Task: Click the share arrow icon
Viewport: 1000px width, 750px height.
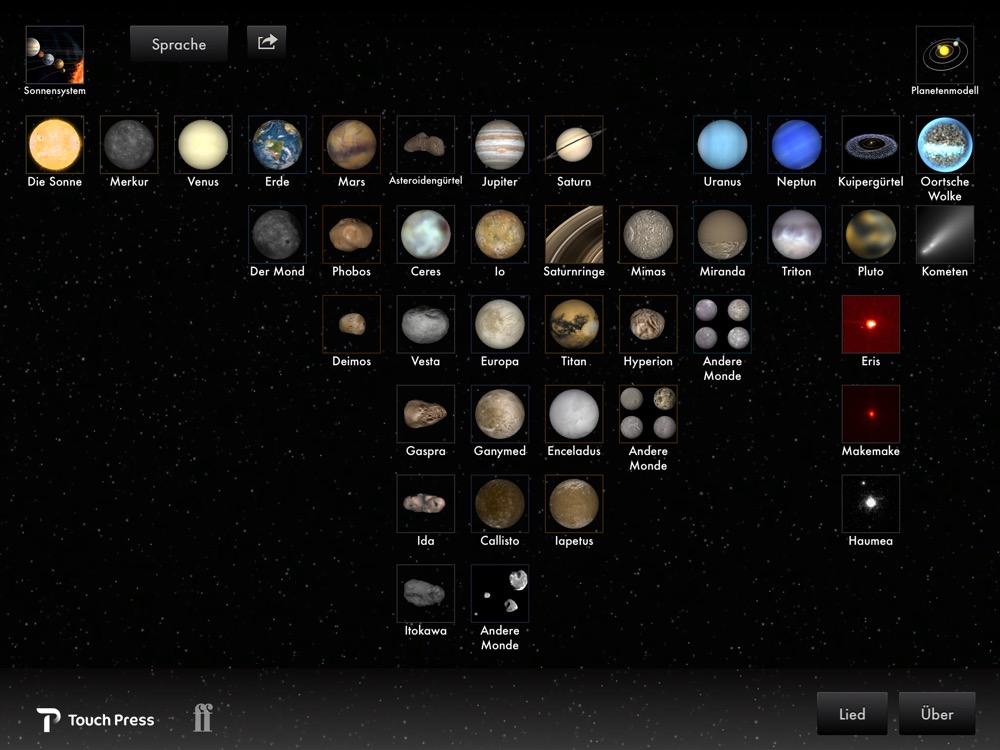Action: coord(267,43)
